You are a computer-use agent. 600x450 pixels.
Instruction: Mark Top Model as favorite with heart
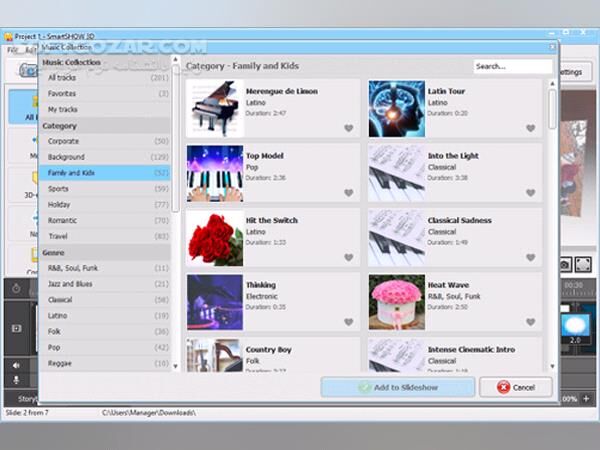[x=349, y=193]
